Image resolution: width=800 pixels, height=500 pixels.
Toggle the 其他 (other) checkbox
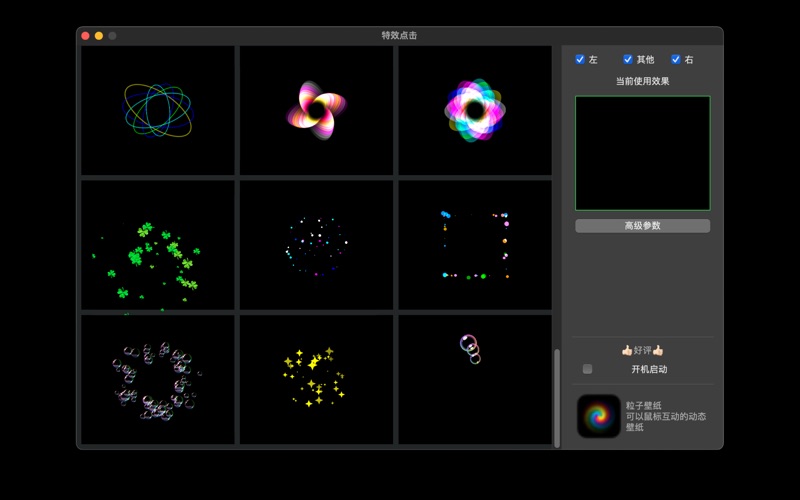coord(628,60)
